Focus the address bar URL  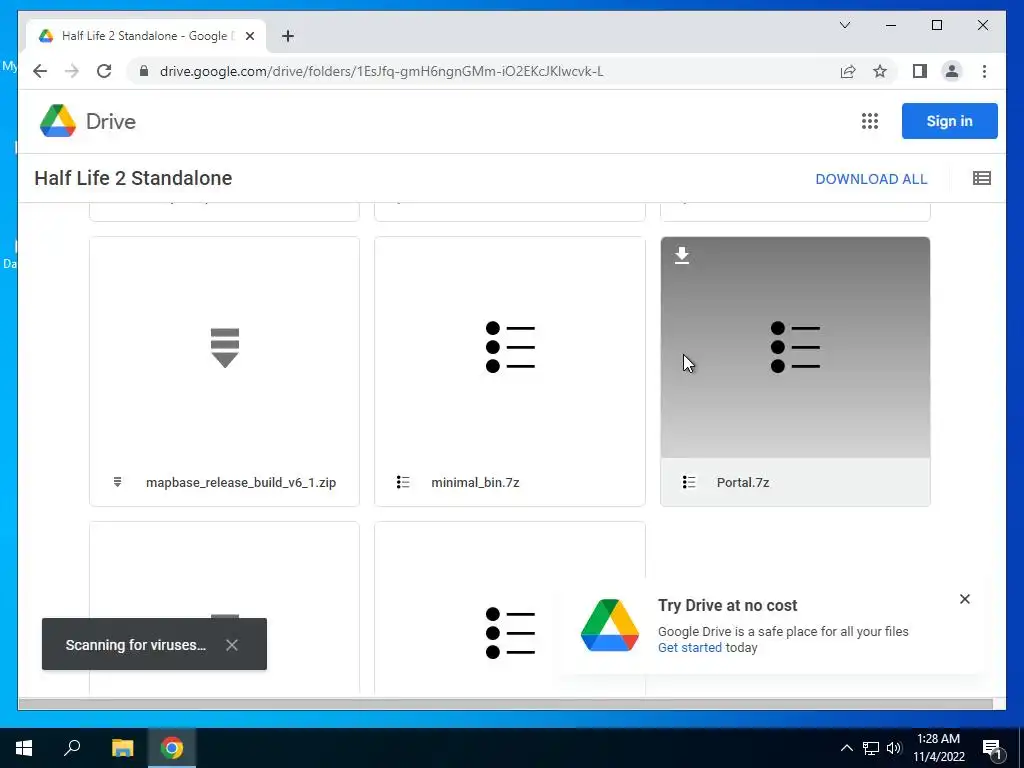pyautogui.click(x=381, y=71)
